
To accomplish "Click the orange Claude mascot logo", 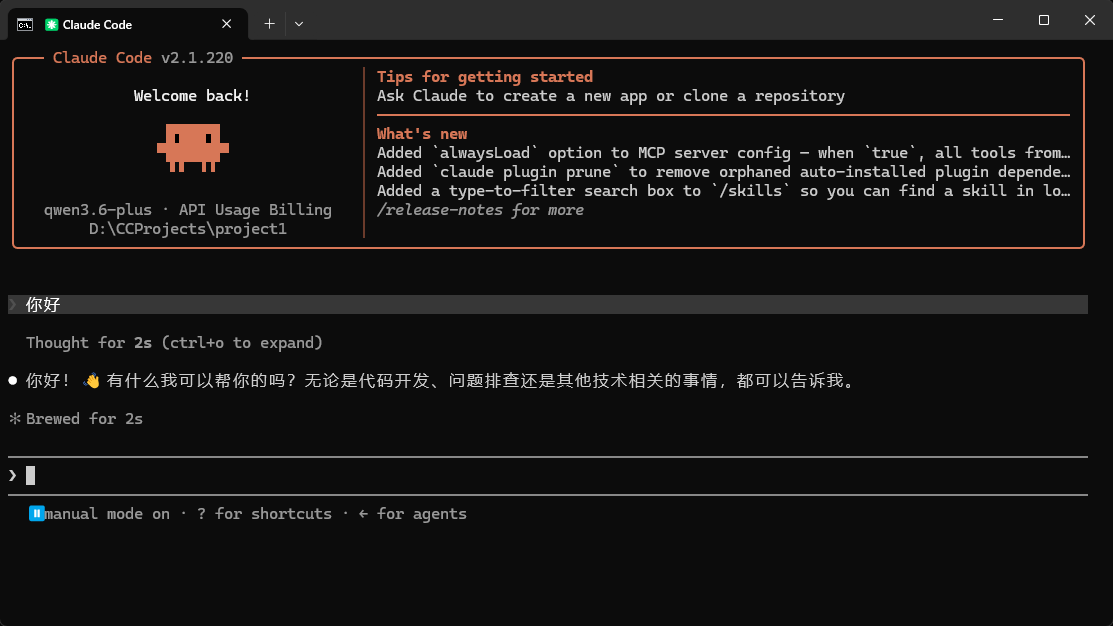I will click(x=193, y=148).
